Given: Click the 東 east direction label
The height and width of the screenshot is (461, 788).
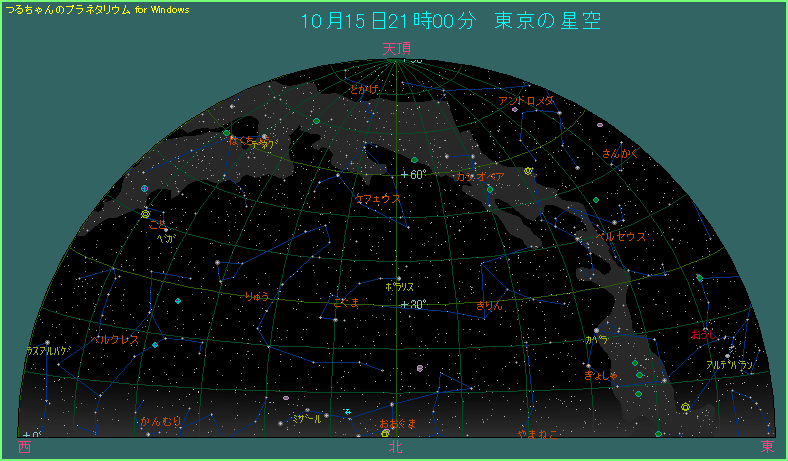Looking at the screenshot, I should [767, 447].
